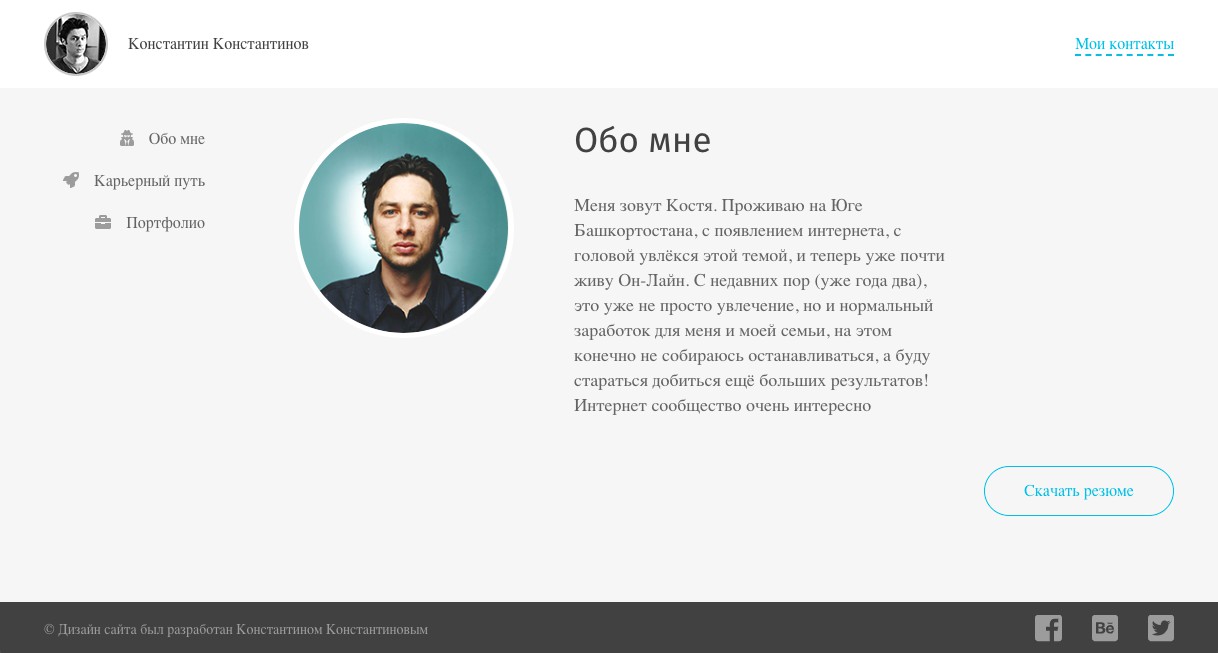The height and width of the screenshot is (653, 1218).
Task: Open the Мои контакты link
Action: click(1124, 44)
